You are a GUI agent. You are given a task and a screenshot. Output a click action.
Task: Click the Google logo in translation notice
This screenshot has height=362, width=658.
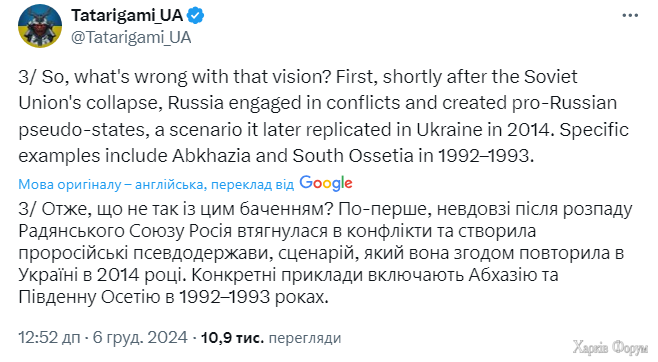point(326,183)
